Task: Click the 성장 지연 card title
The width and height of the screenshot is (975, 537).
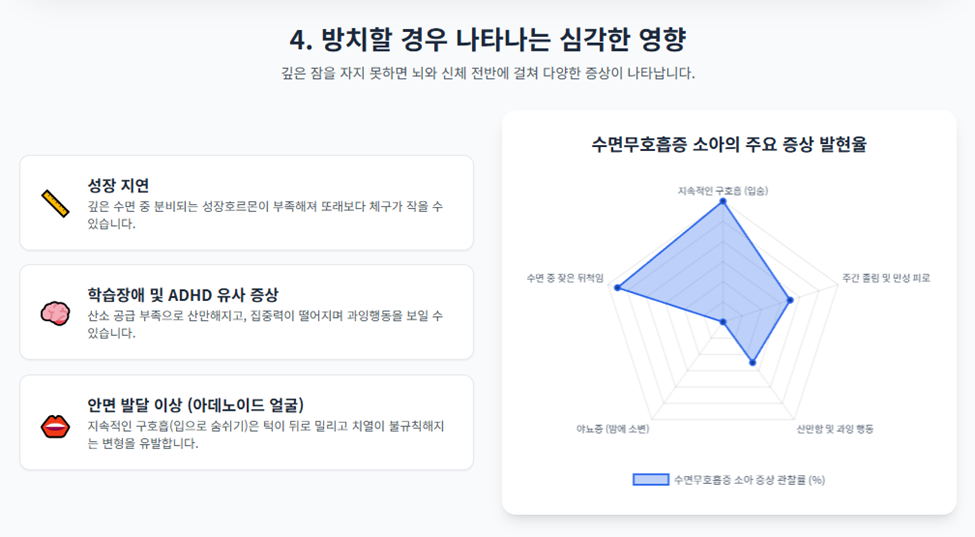Action: 118,185
